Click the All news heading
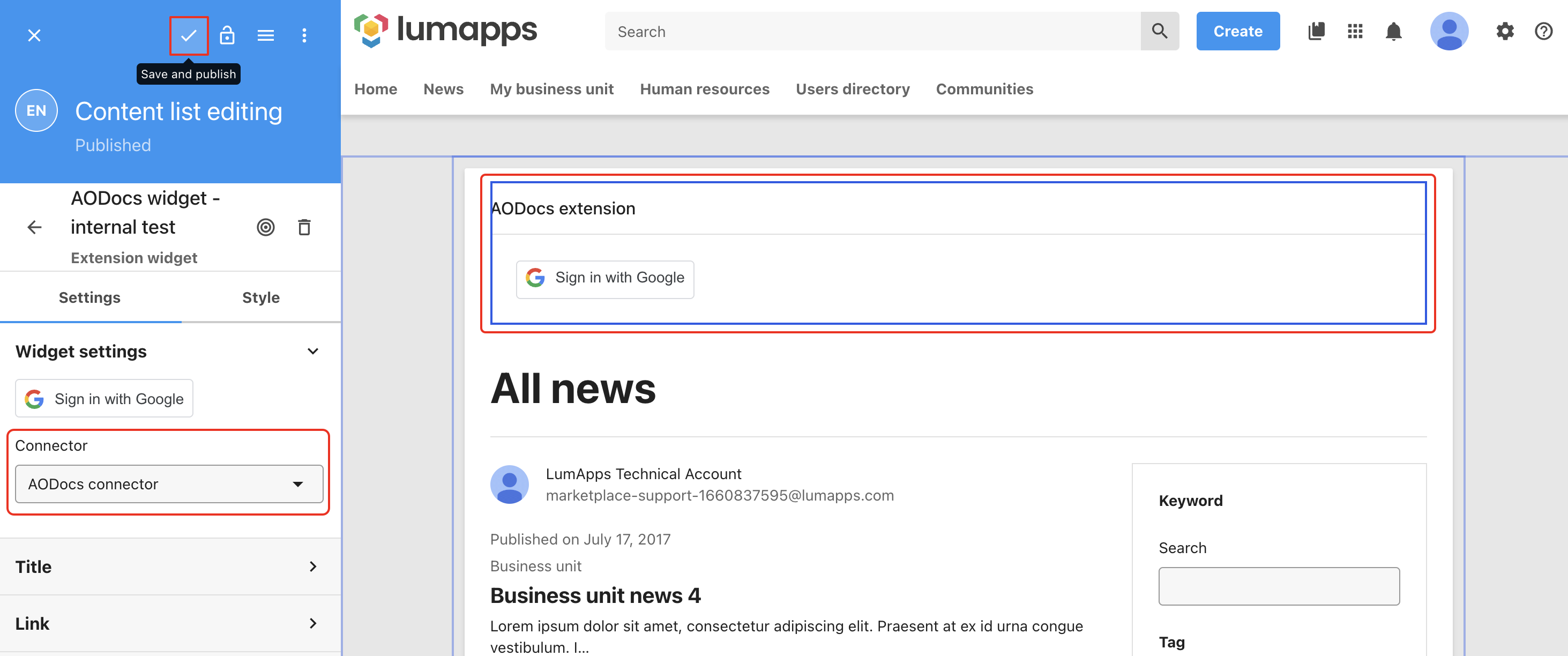The height and width of the screenshot is (656, 1568). [573, 389]
